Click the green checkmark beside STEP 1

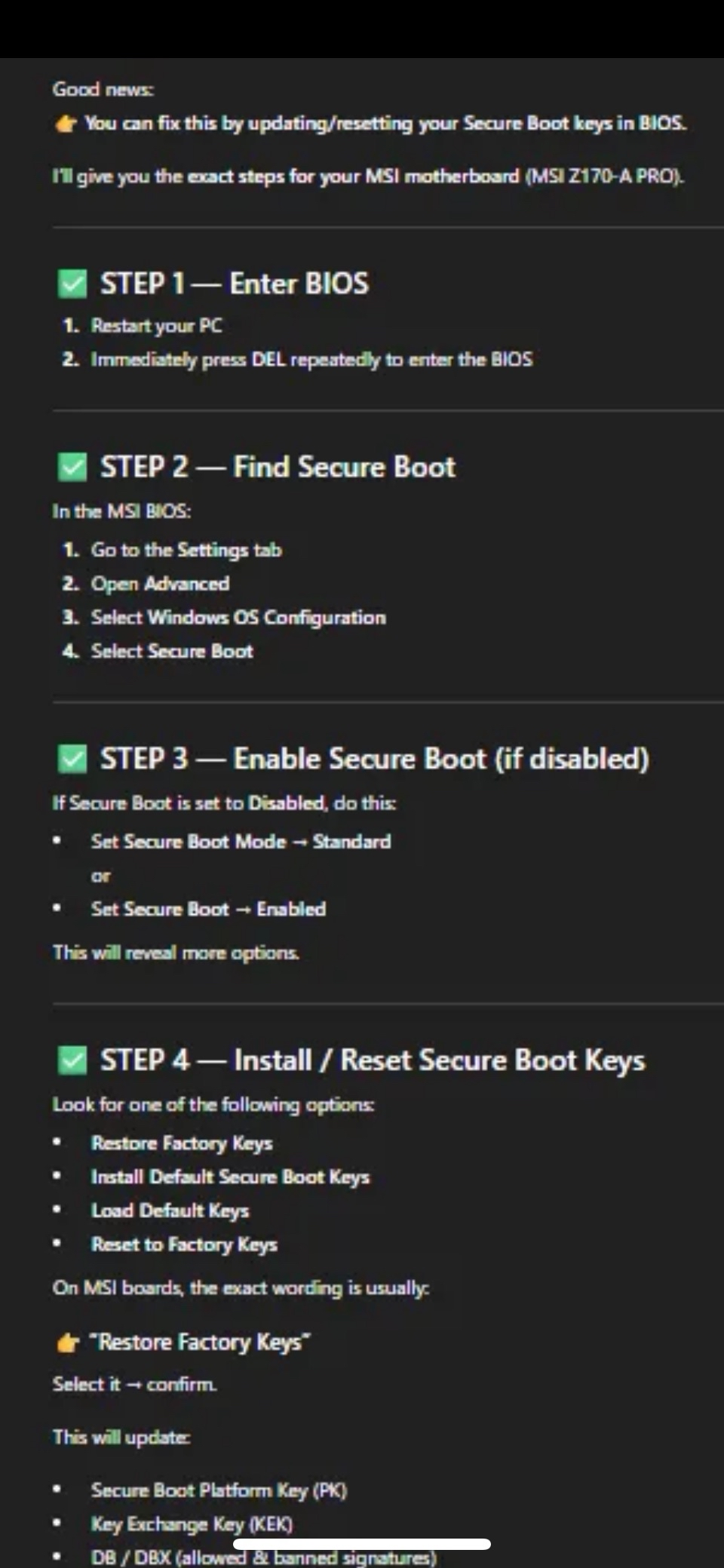coord(72,284)
